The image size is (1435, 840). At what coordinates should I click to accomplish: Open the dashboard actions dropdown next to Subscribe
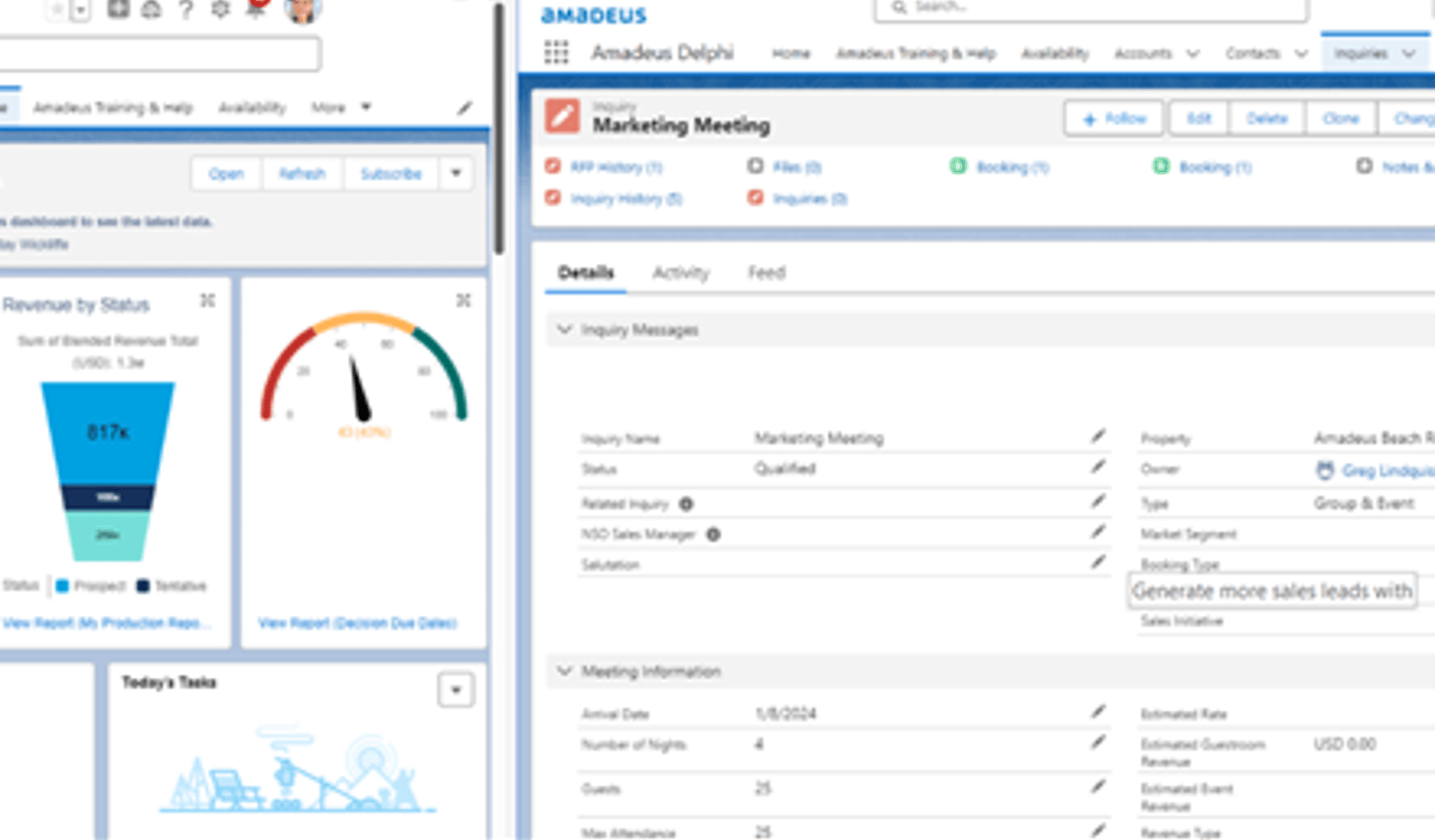tap(456, 173)
